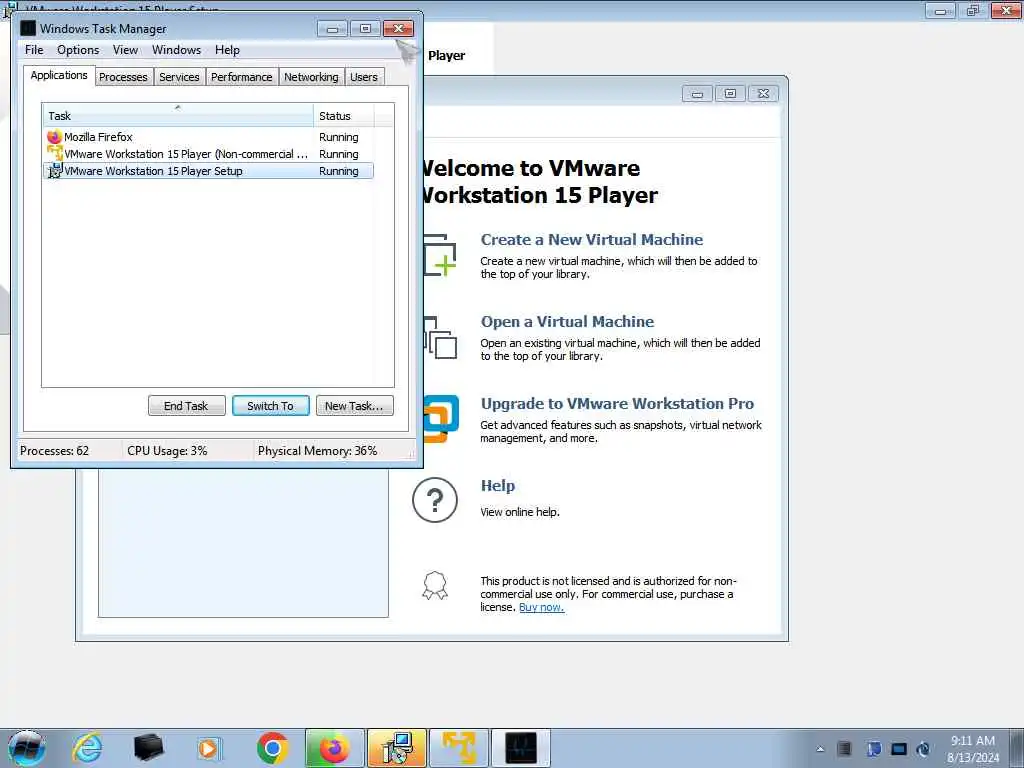Click the Task Manager title bar icon
Screen dimensions: 1024x768
coord(28,28)
